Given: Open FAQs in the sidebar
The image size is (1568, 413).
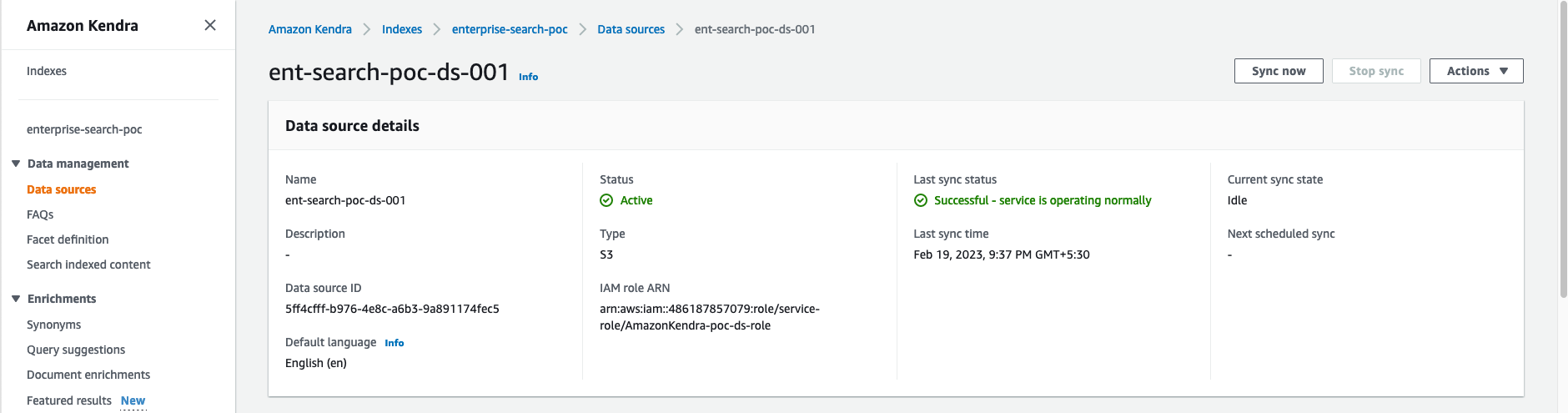Looking at the screenshot, I should pos(40,214).
